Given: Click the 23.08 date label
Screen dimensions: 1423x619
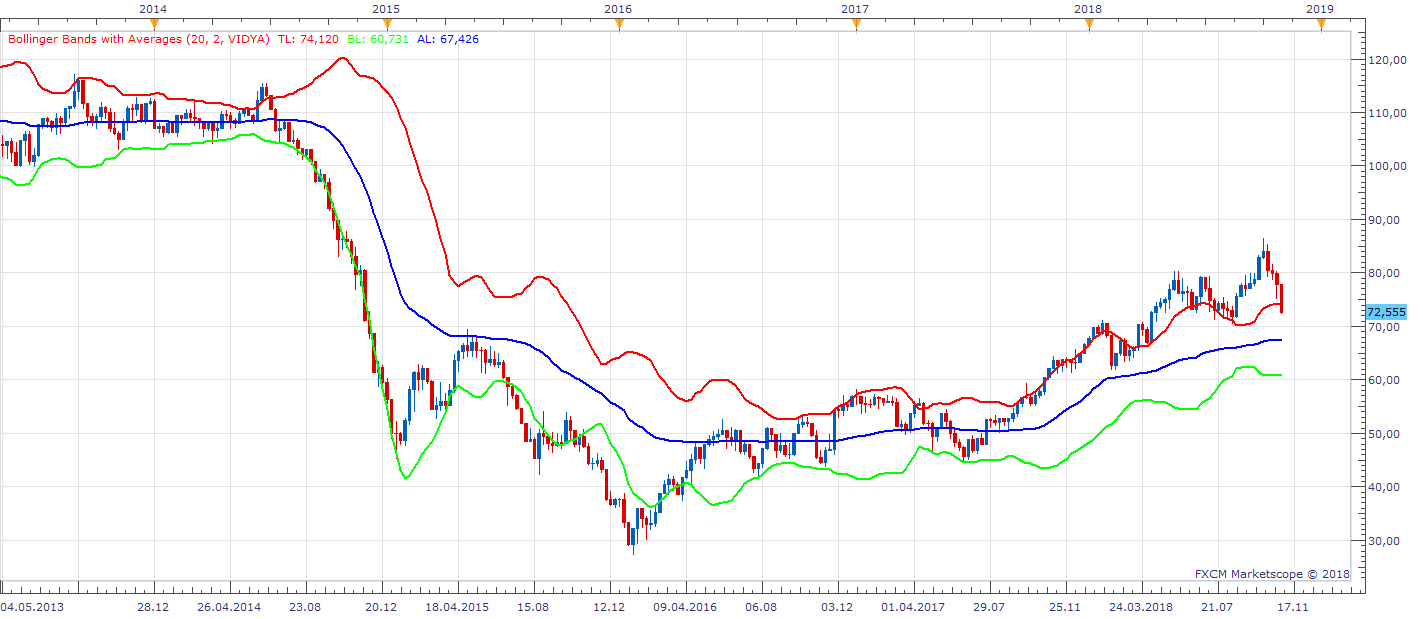Looking at the screenshot, I should click(x=305, y=607).
